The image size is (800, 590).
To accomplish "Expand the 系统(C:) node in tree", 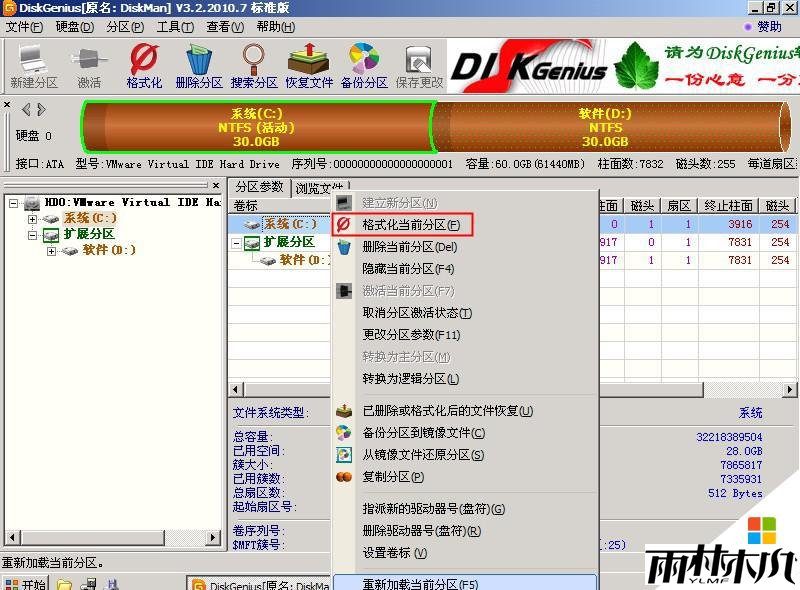I will click(x=33, y=218).
